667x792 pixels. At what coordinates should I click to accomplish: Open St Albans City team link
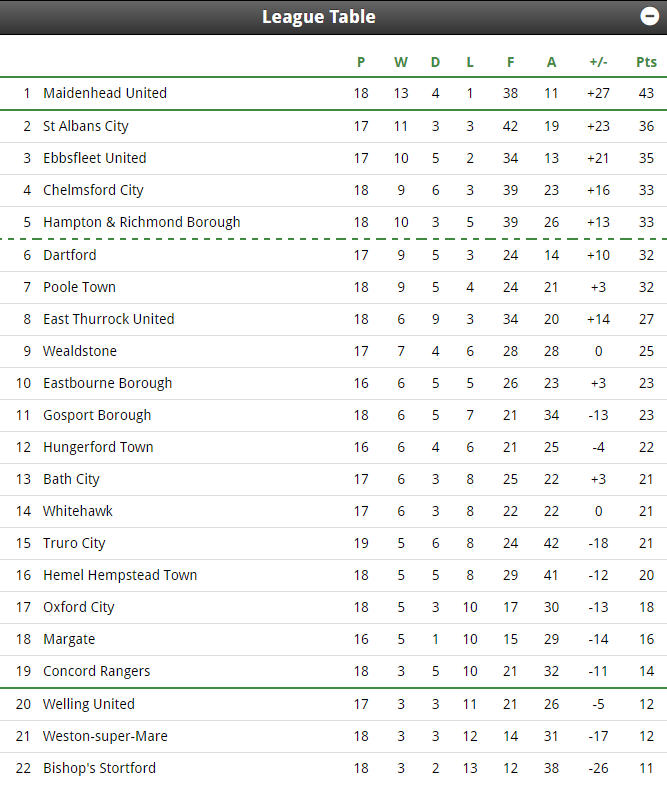point(86,126)
